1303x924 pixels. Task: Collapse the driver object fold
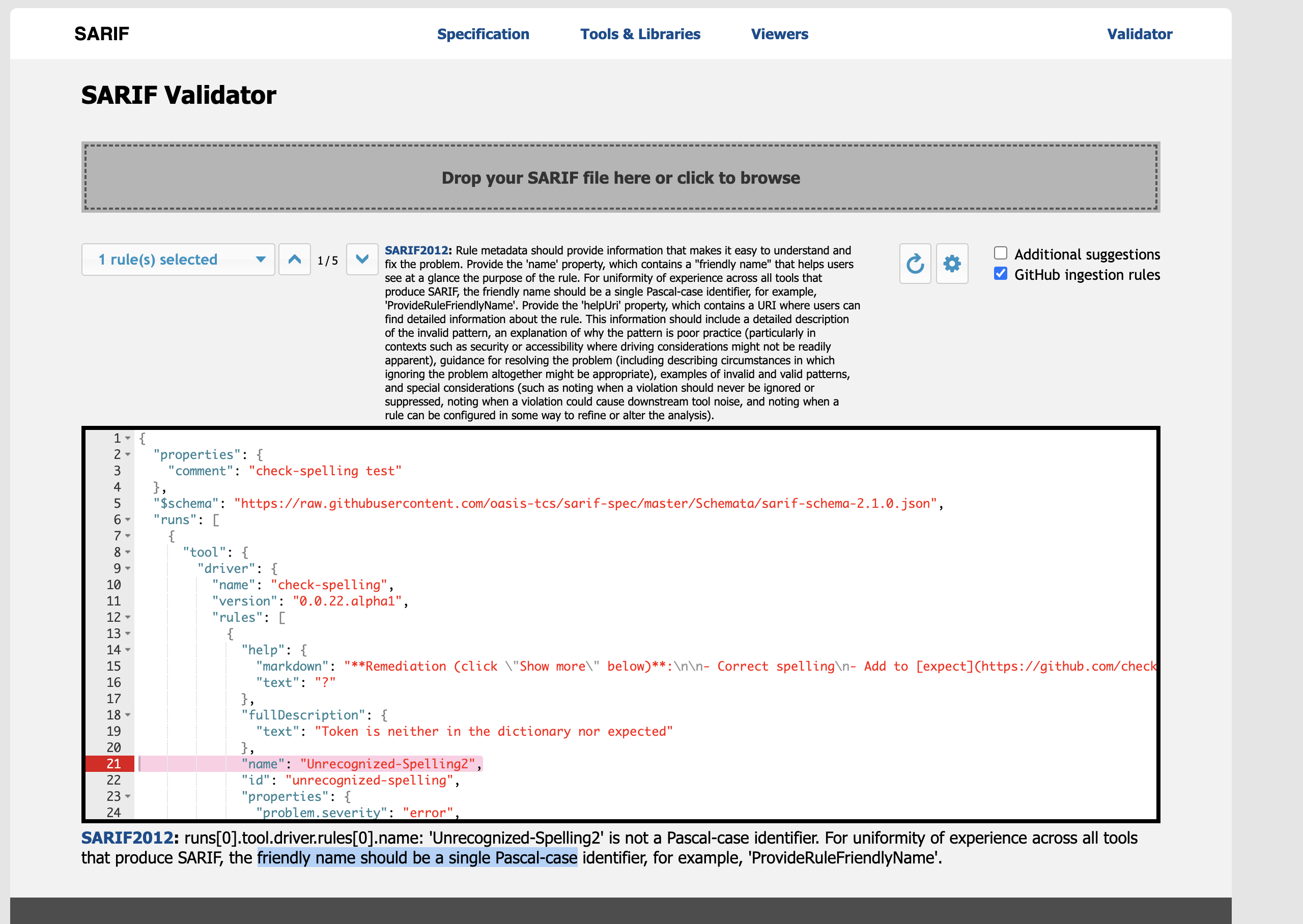(x=127, y=568)
